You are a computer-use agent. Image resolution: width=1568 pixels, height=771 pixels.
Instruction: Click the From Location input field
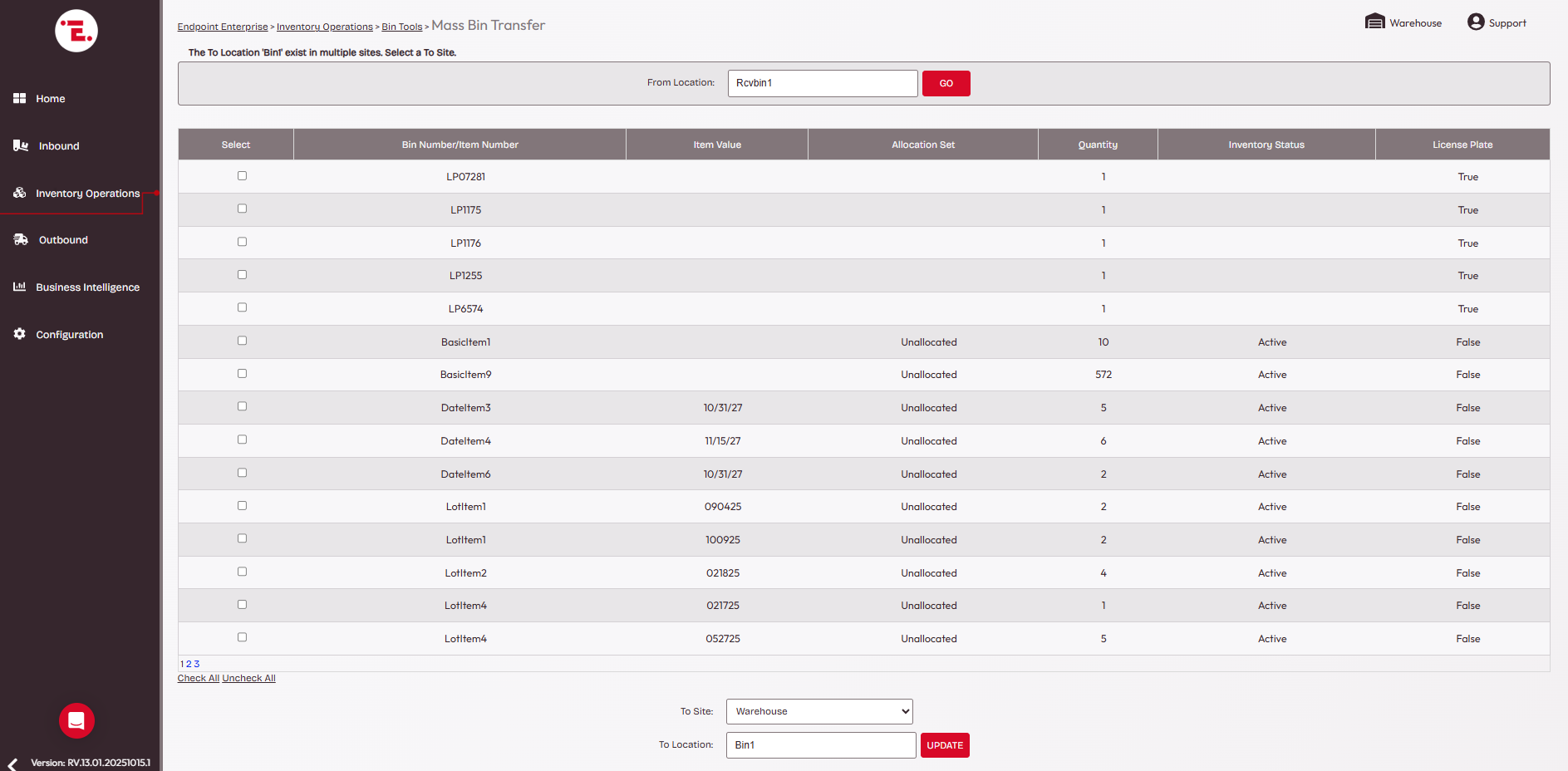pyautogui.click(x=823, y=83)
